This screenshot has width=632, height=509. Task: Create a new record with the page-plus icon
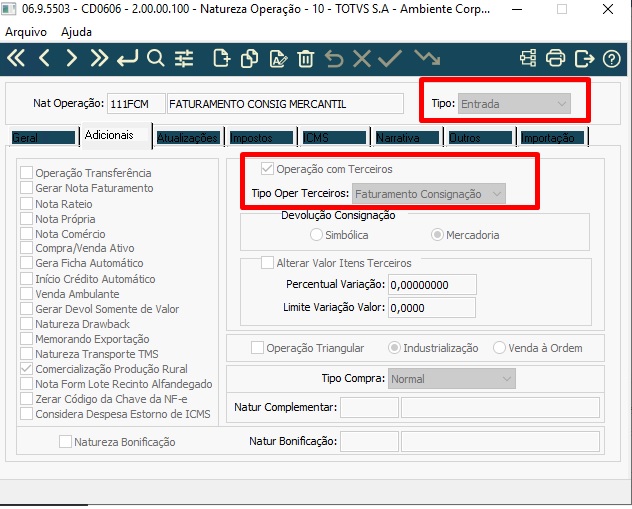pyautogui.click(x=221, y=58)
